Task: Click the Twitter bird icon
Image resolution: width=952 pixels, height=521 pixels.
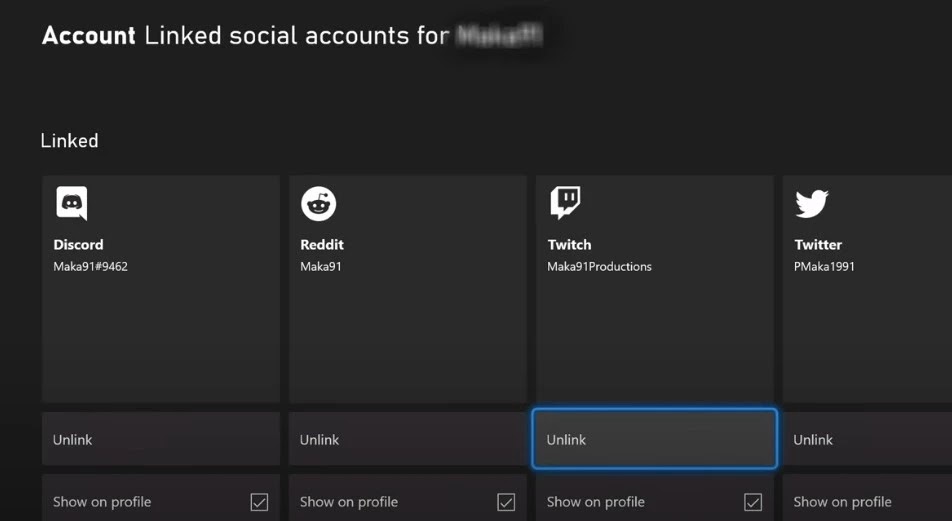Action: click(x=812, y=203)
